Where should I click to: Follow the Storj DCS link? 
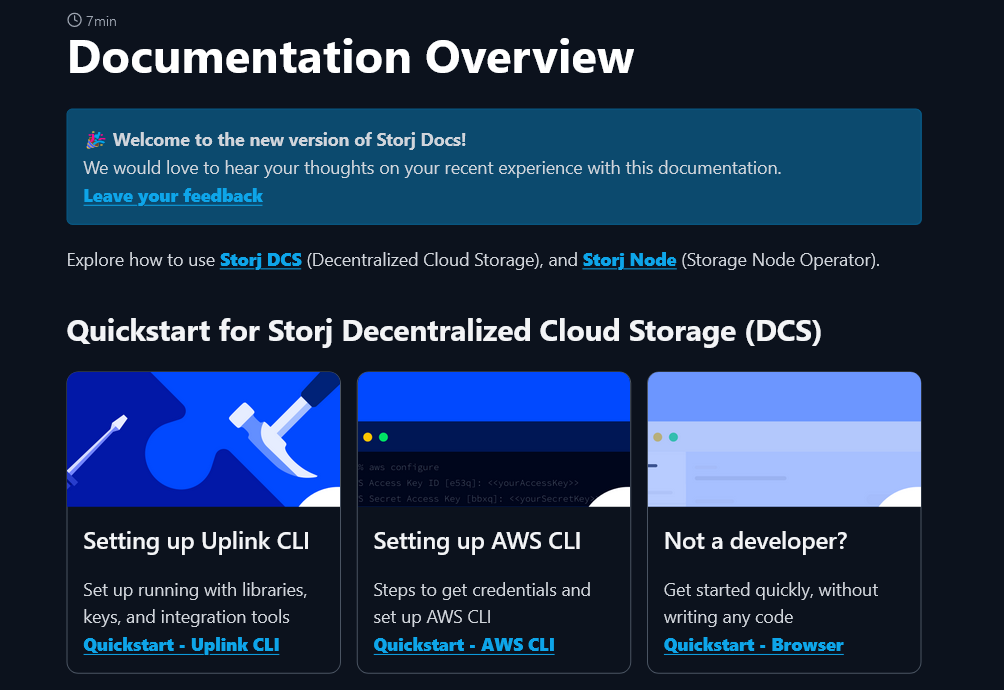261,260
